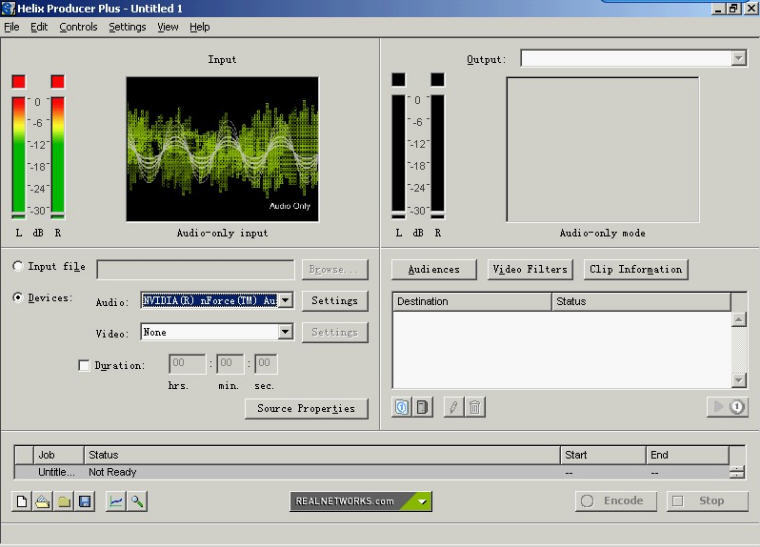The image size is (760, 547).
Task: Open the Settings menu
Action: pyautogui.click(x=127, y=27)
